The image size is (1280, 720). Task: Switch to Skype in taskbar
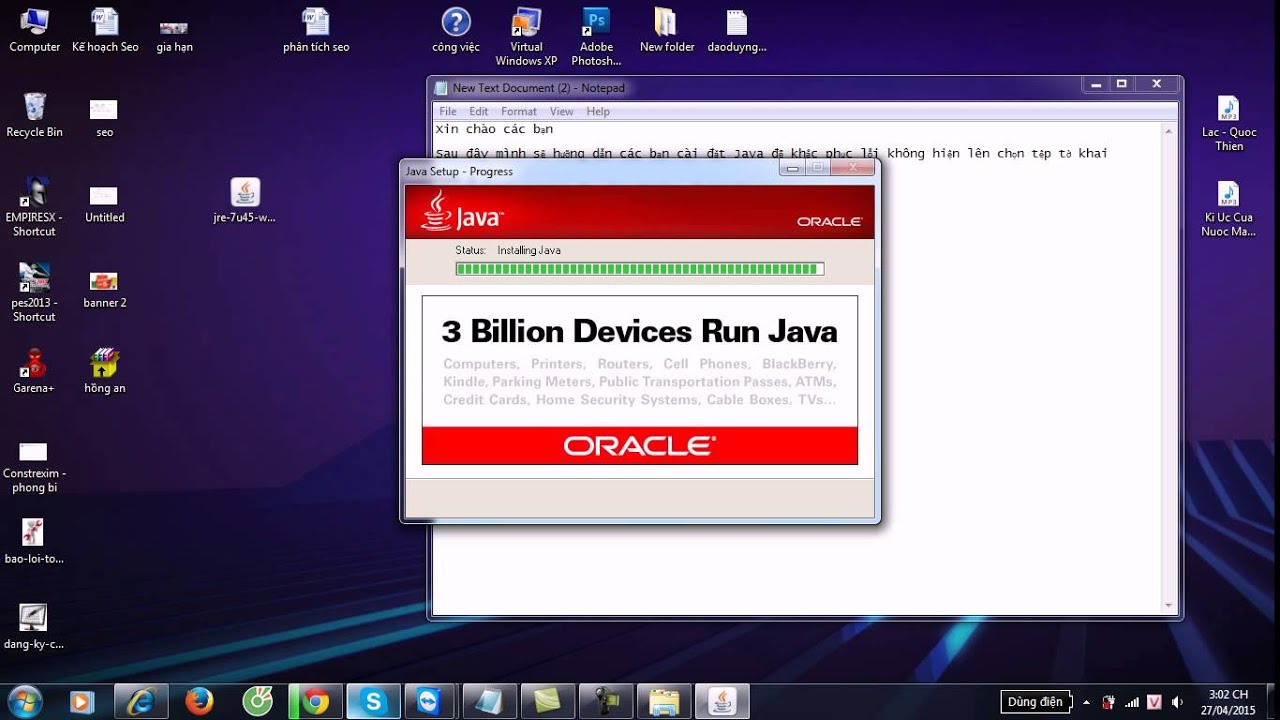(x=375, y=702)
